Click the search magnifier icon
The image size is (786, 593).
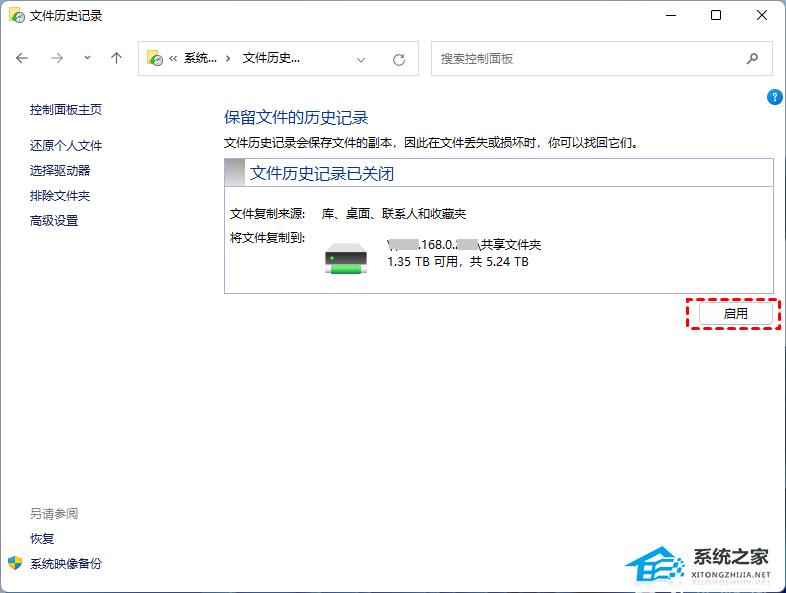pyautogui.click(x=752, y=59)
